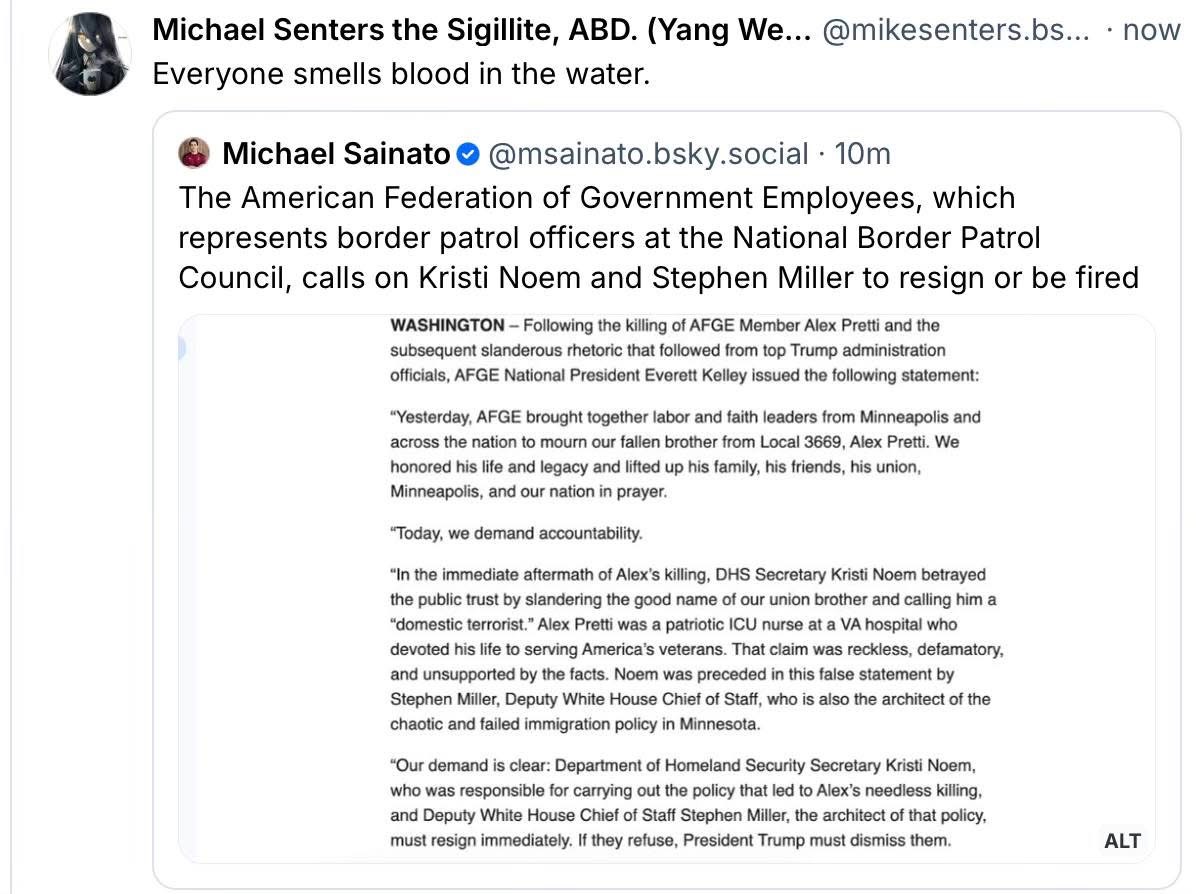1196x894 pixels.
Task: Click the bold WASHINGTON dateline in image
Action: tap(447, 326)
